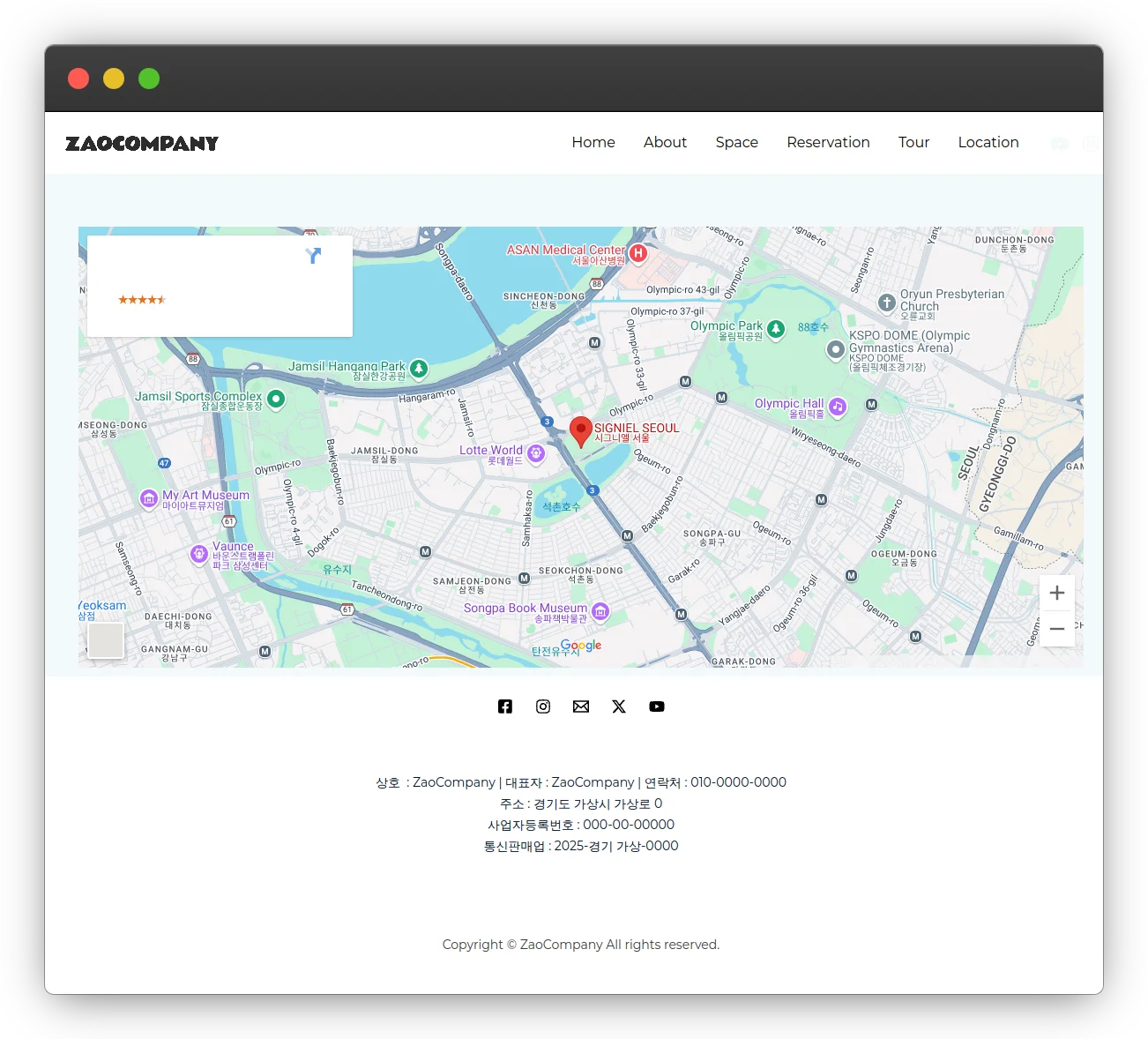Click the business registration number '000-00-00000' line
1148x1039 pixels.
(581, 825)
